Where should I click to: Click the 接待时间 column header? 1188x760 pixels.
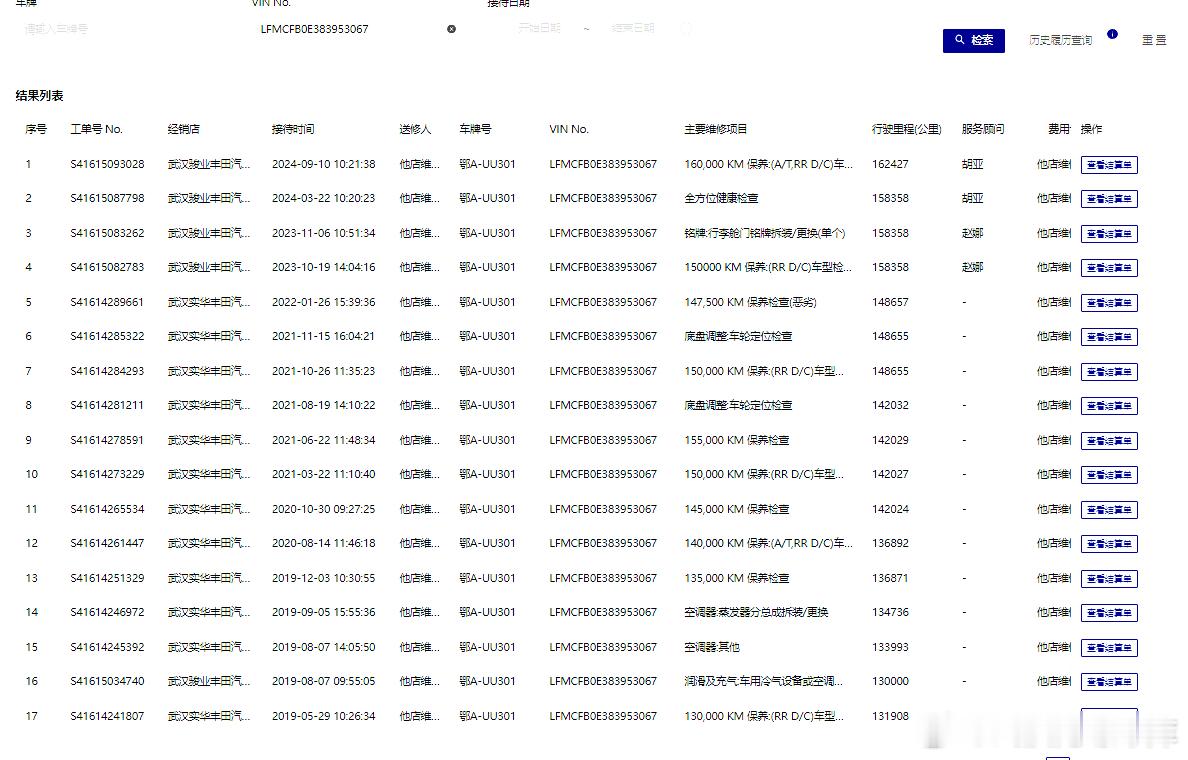coord(293,130)
